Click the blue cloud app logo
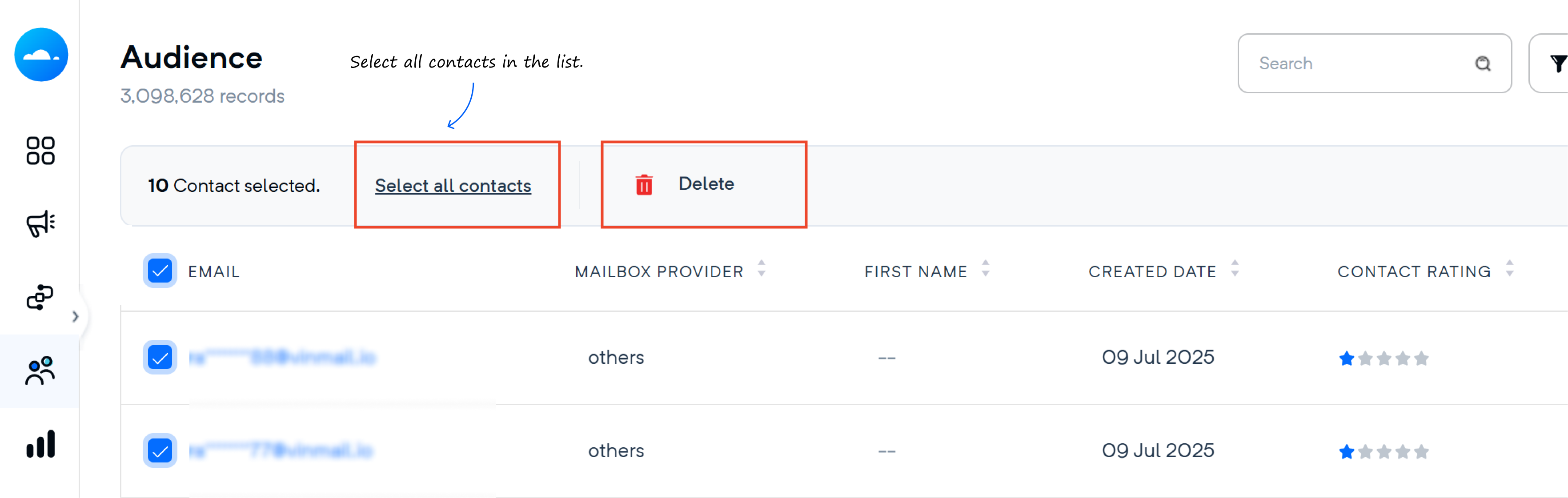 [41, 55]
